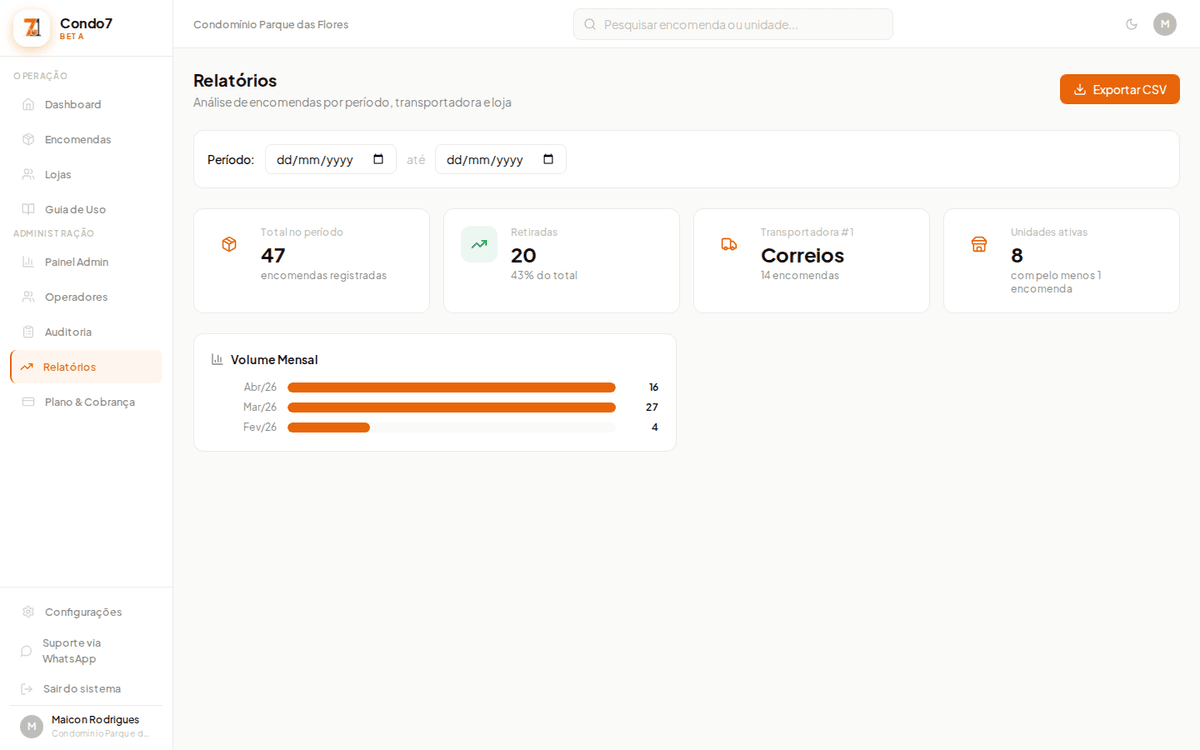The image size is (1200, 750).
Task: Open the start date calendar picker
Action: tap(378, 159)
